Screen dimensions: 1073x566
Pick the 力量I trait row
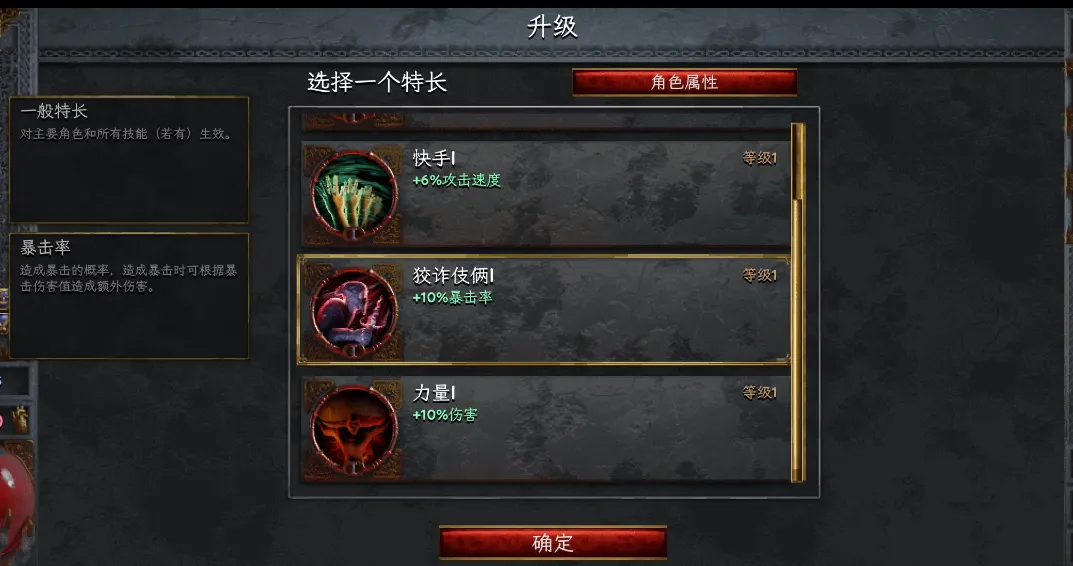[546, 428]
